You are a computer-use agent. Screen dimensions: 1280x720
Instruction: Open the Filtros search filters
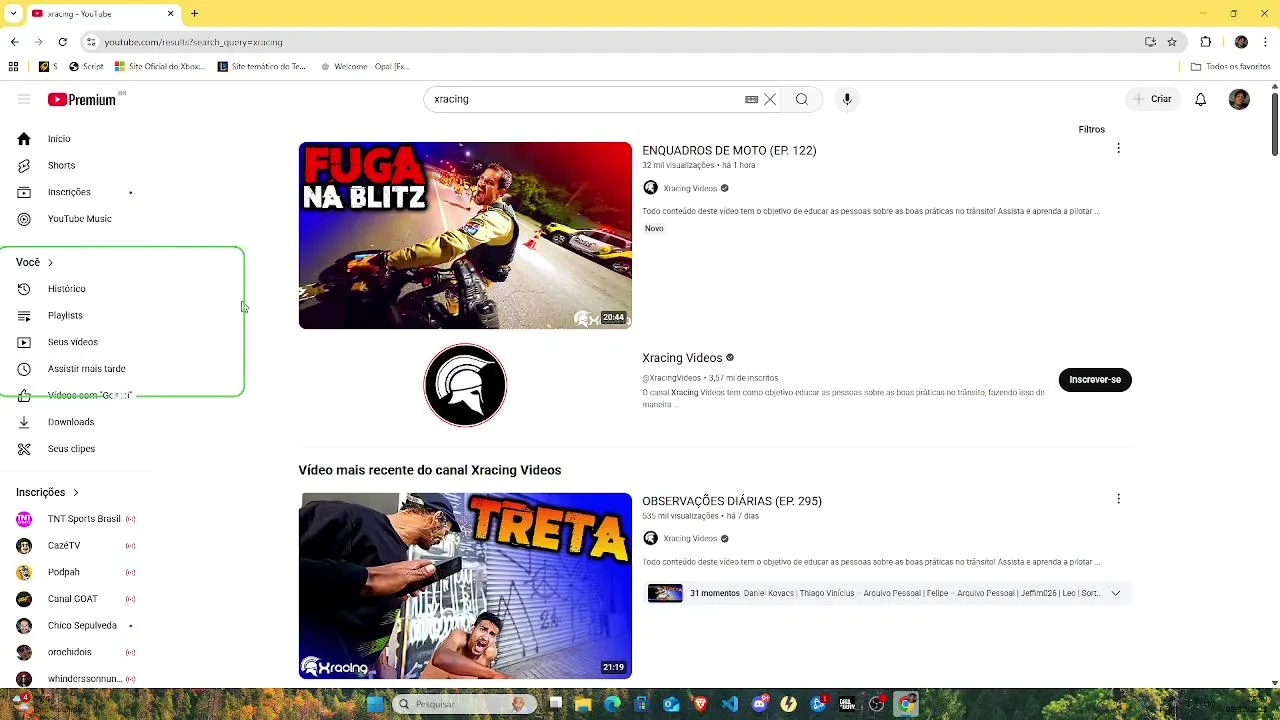point(1091,129)
